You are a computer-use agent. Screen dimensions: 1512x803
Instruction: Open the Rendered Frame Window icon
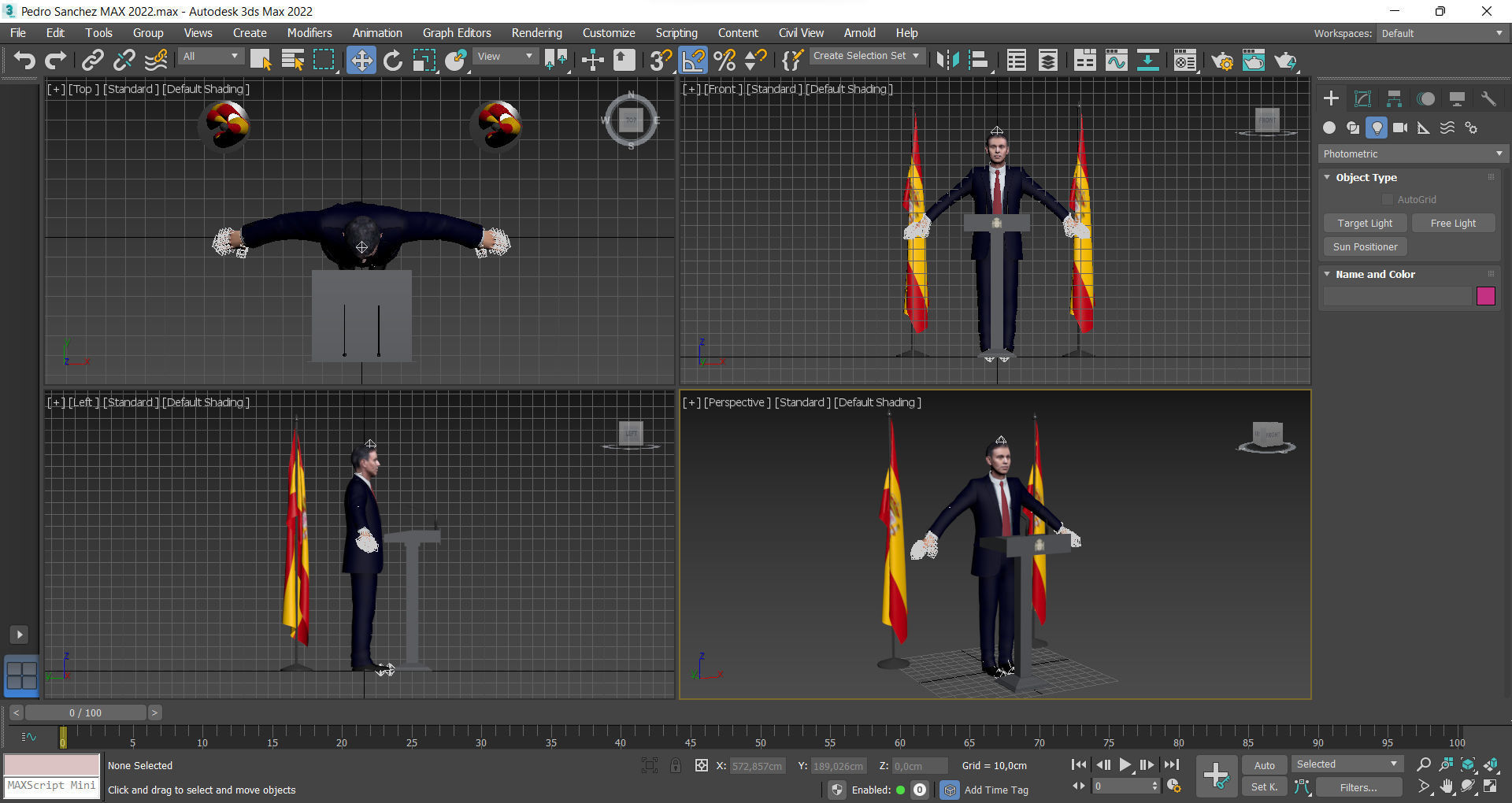1254,60
